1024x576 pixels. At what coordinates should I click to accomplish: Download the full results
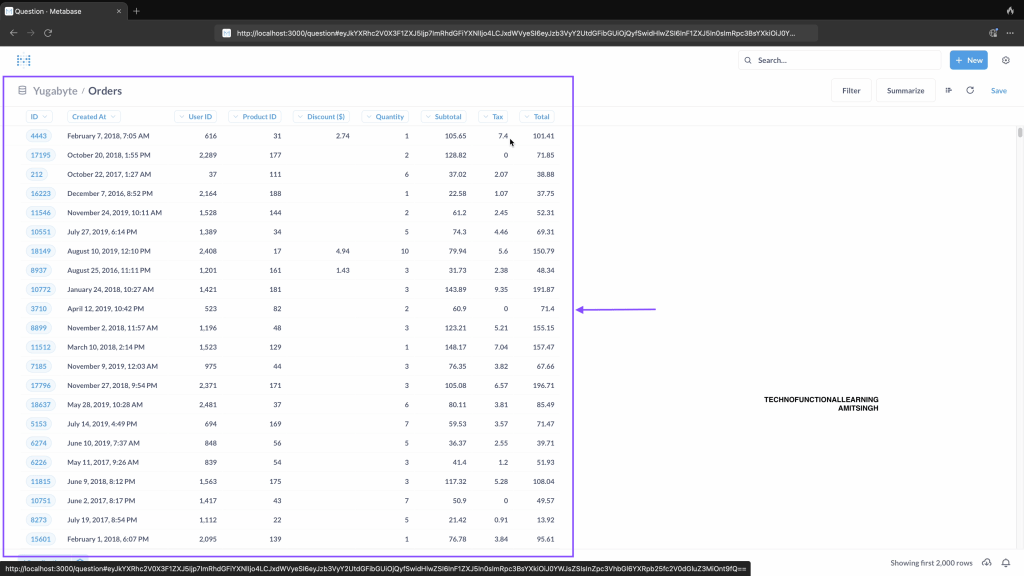click(987, 563)
